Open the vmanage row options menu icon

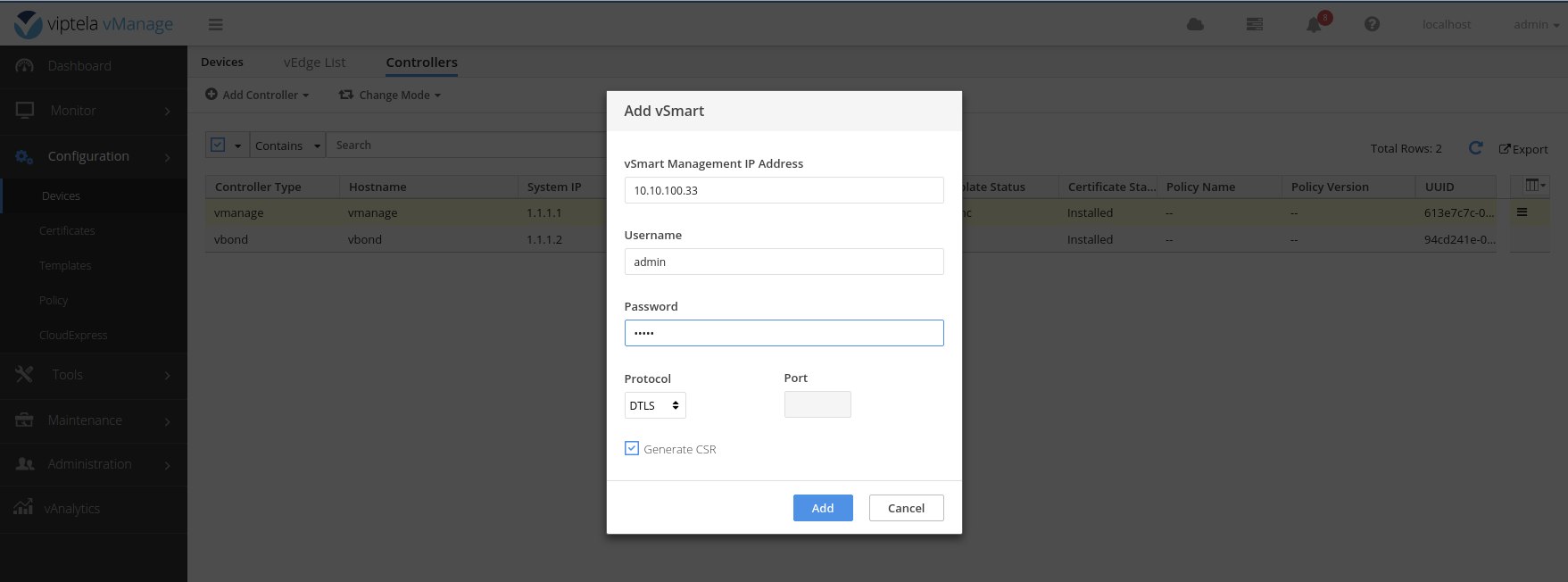click(x=1522, y=212)
